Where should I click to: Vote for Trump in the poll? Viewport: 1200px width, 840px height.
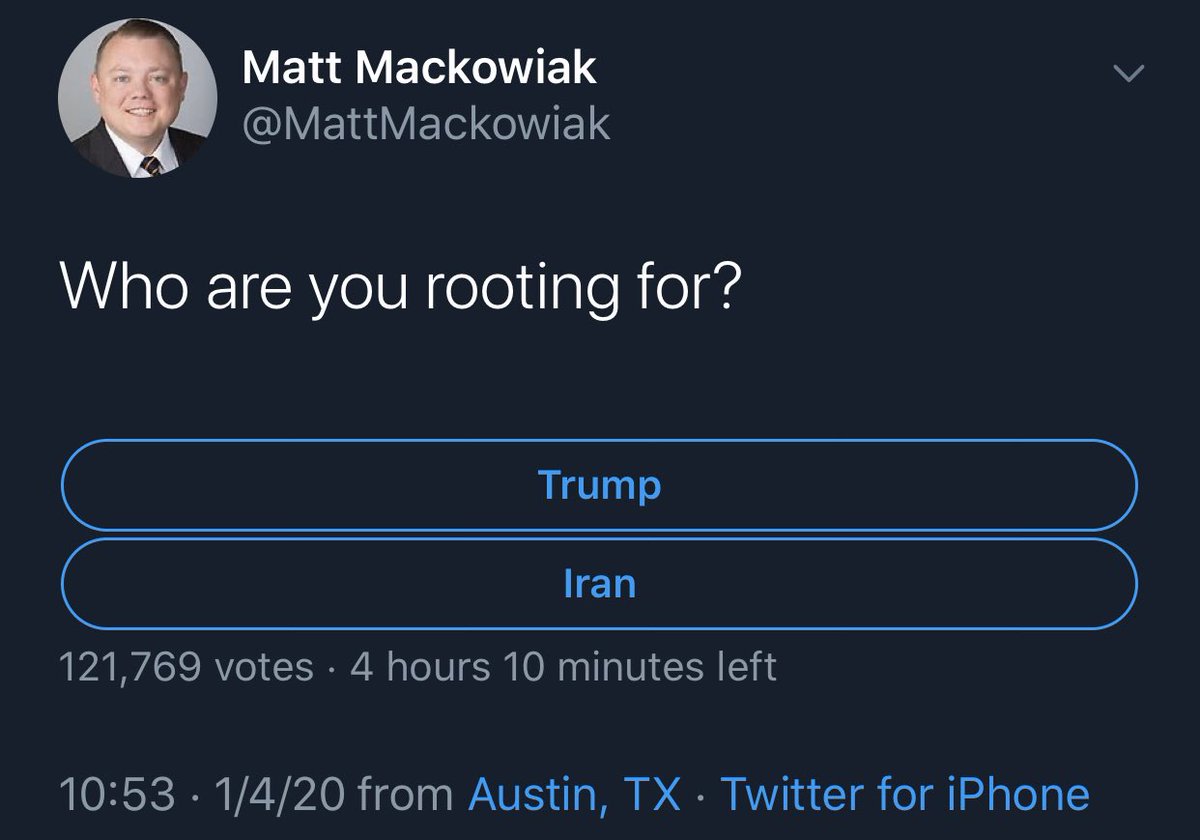[599, 485]
